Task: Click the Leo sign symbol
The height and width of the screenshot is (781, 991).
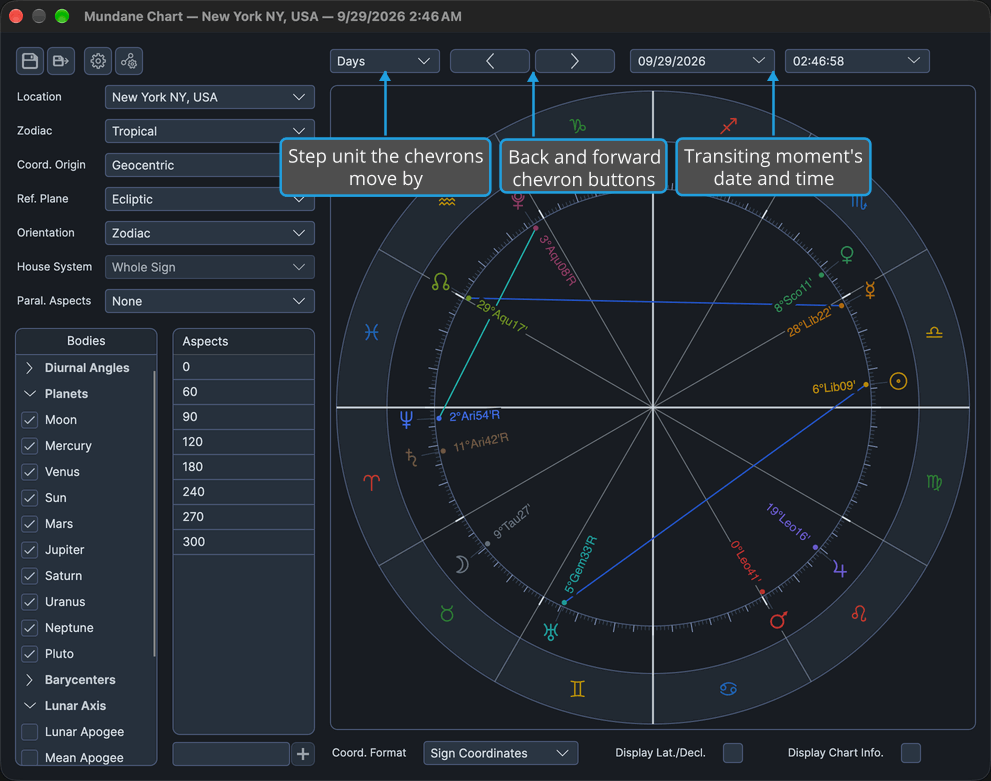Action: tap(859, 613)
